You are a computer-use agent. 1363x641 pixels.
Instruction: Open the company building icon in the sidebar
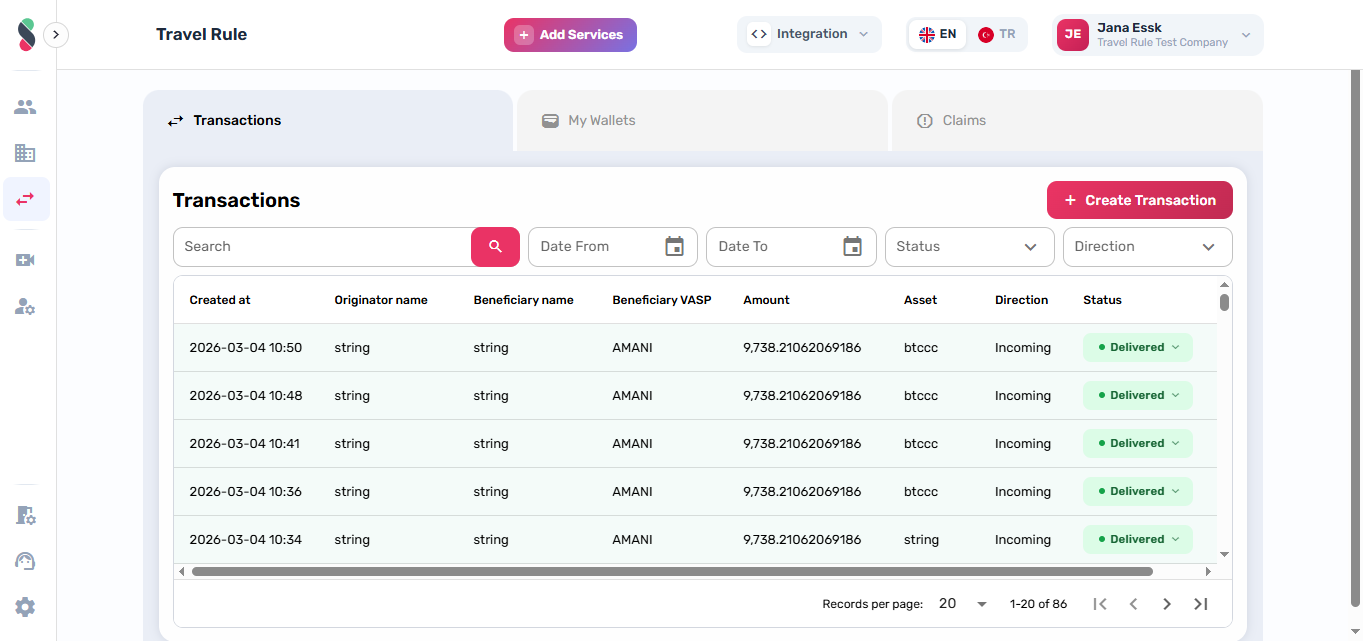pyautogui.click(x=25, y=153)
